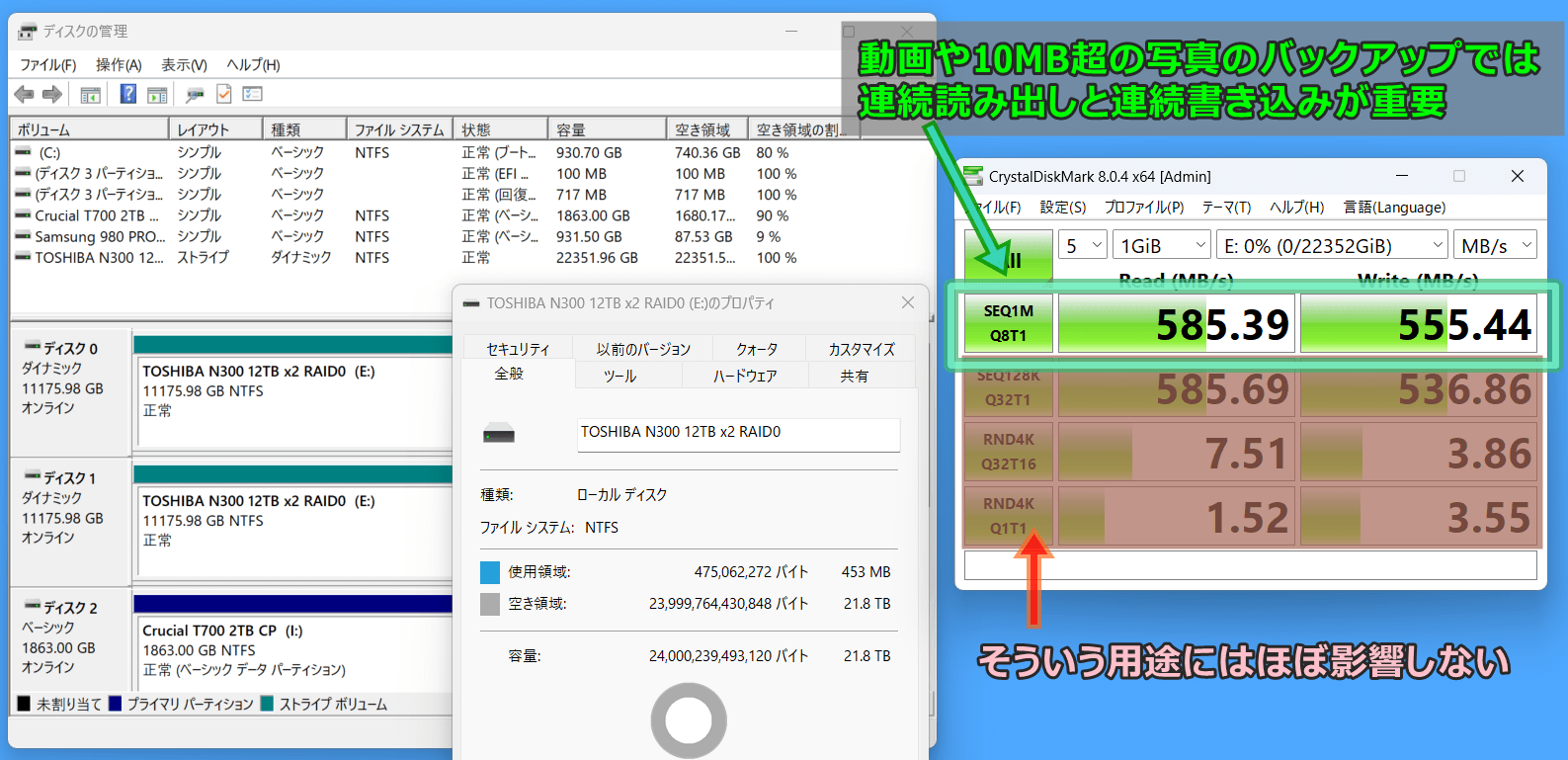The width and height of the screenshot is (1568, 760).
Task: Run the RND4K Q1T1 benchmark button
Action: (1009, 516)
